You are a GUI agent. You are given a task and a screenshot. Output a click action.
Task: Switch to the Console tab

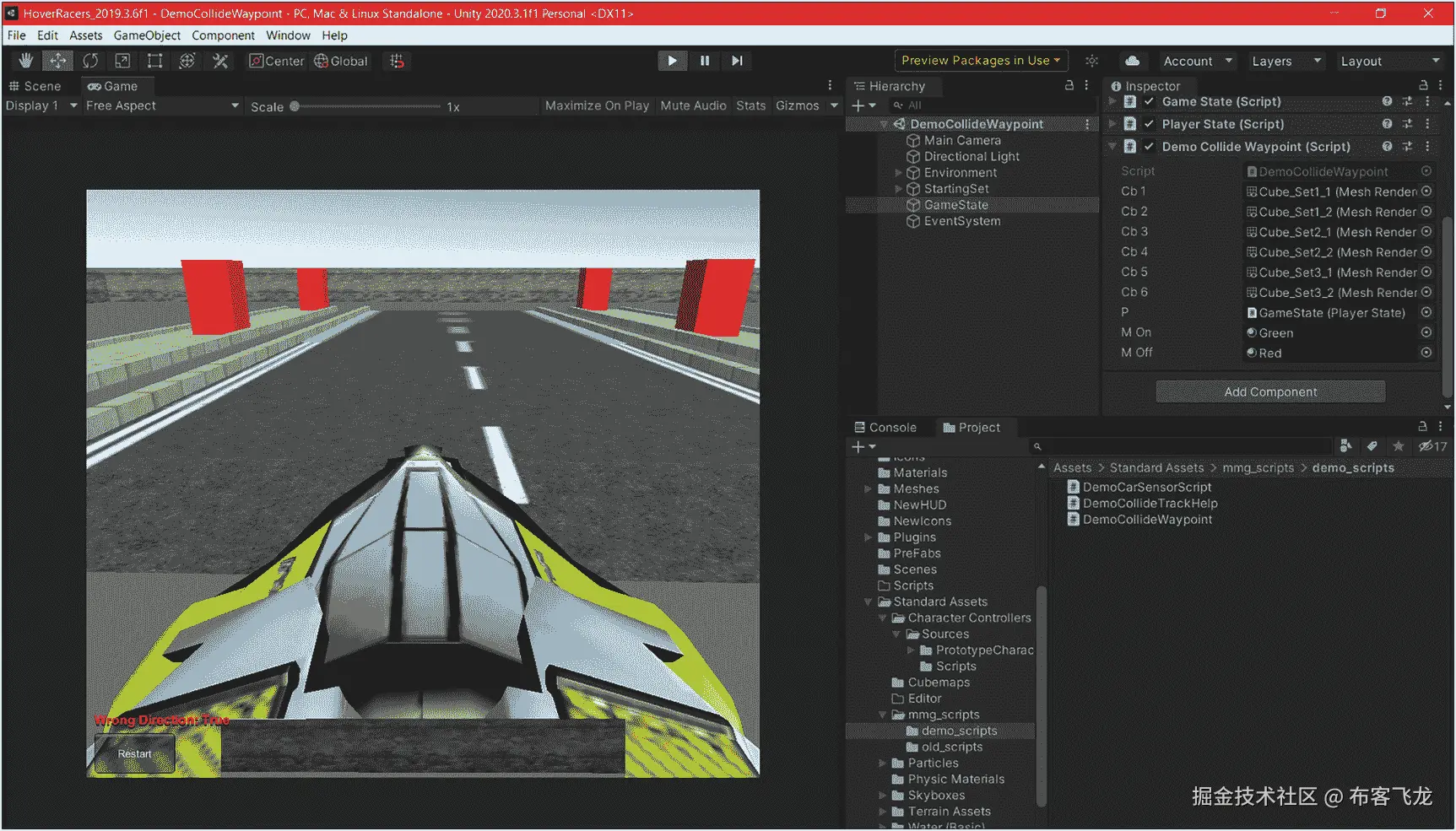pos(885,428)
